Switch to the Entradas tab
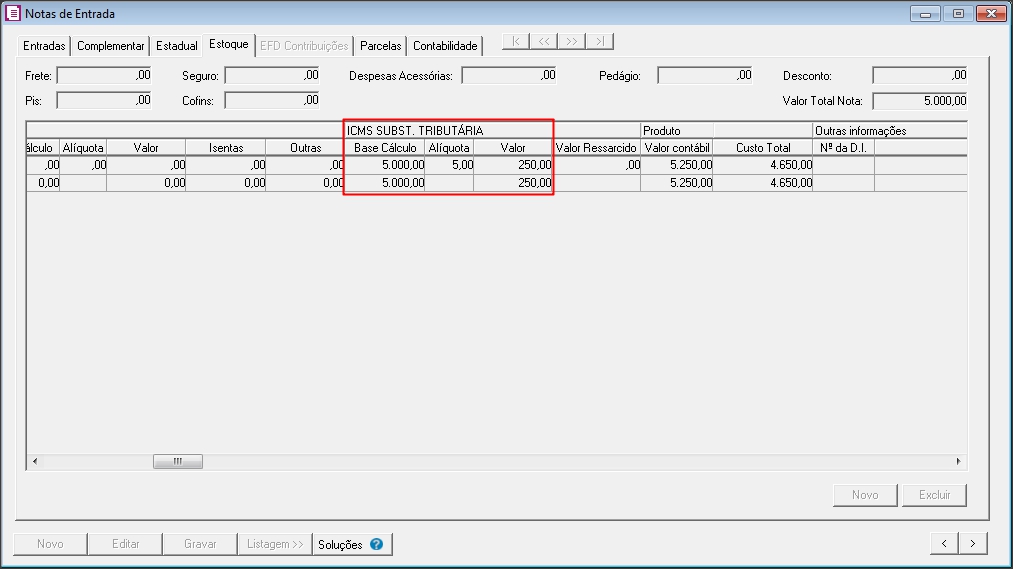Image resolution: width=1013 pixels, height=569 pixels. click(44, 46)
